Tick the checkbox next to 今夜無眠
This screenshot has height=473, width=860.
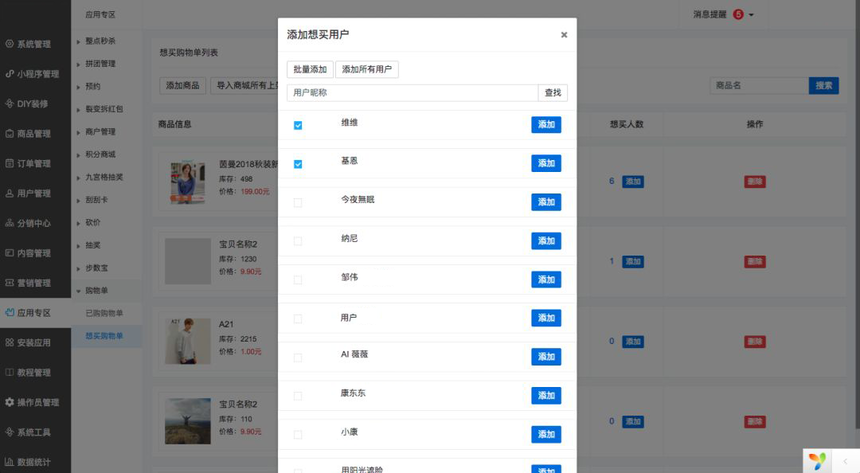pos(298,203)
